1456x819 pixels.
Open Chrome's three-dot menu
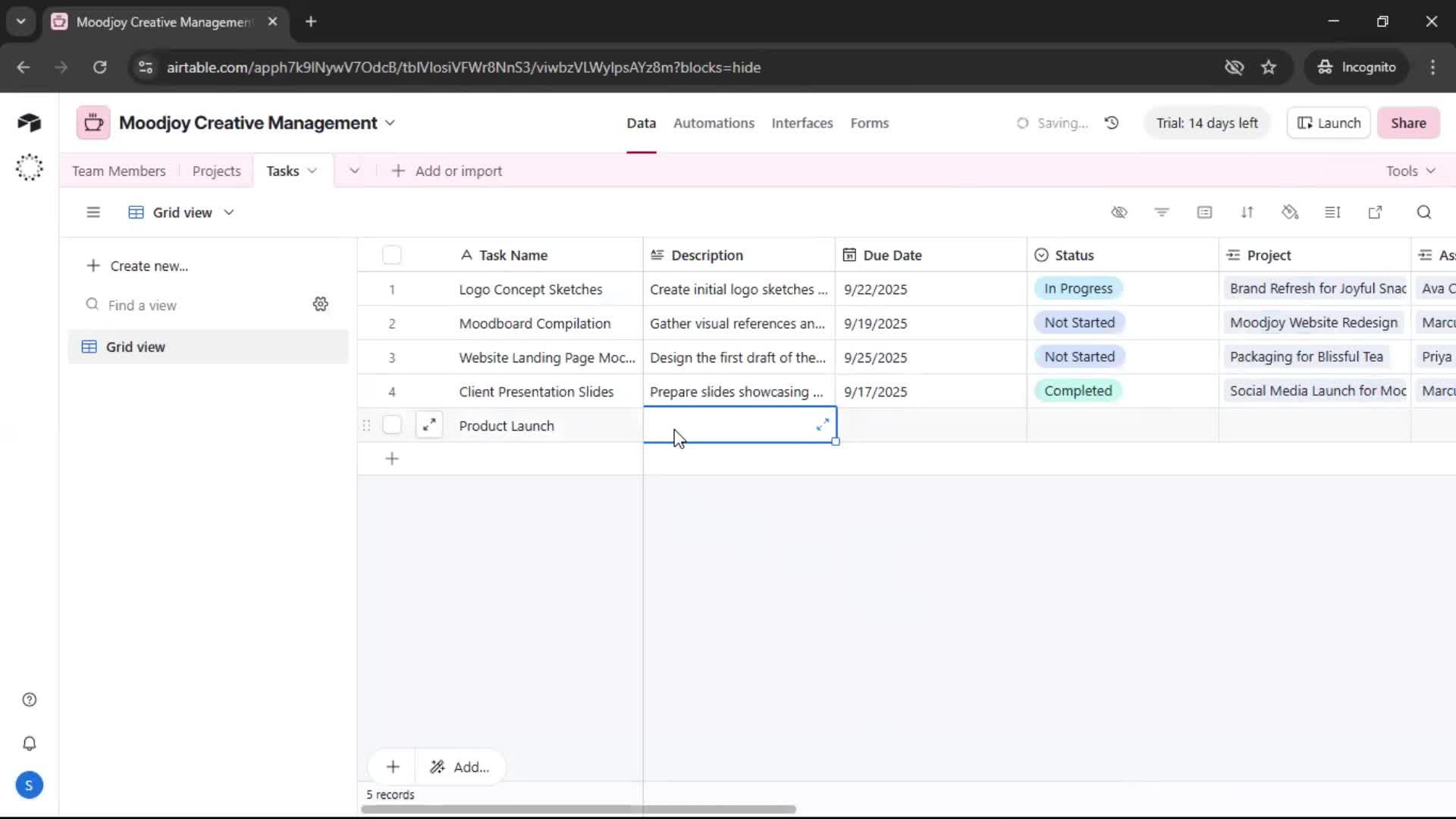click(x=1432, y=67)
